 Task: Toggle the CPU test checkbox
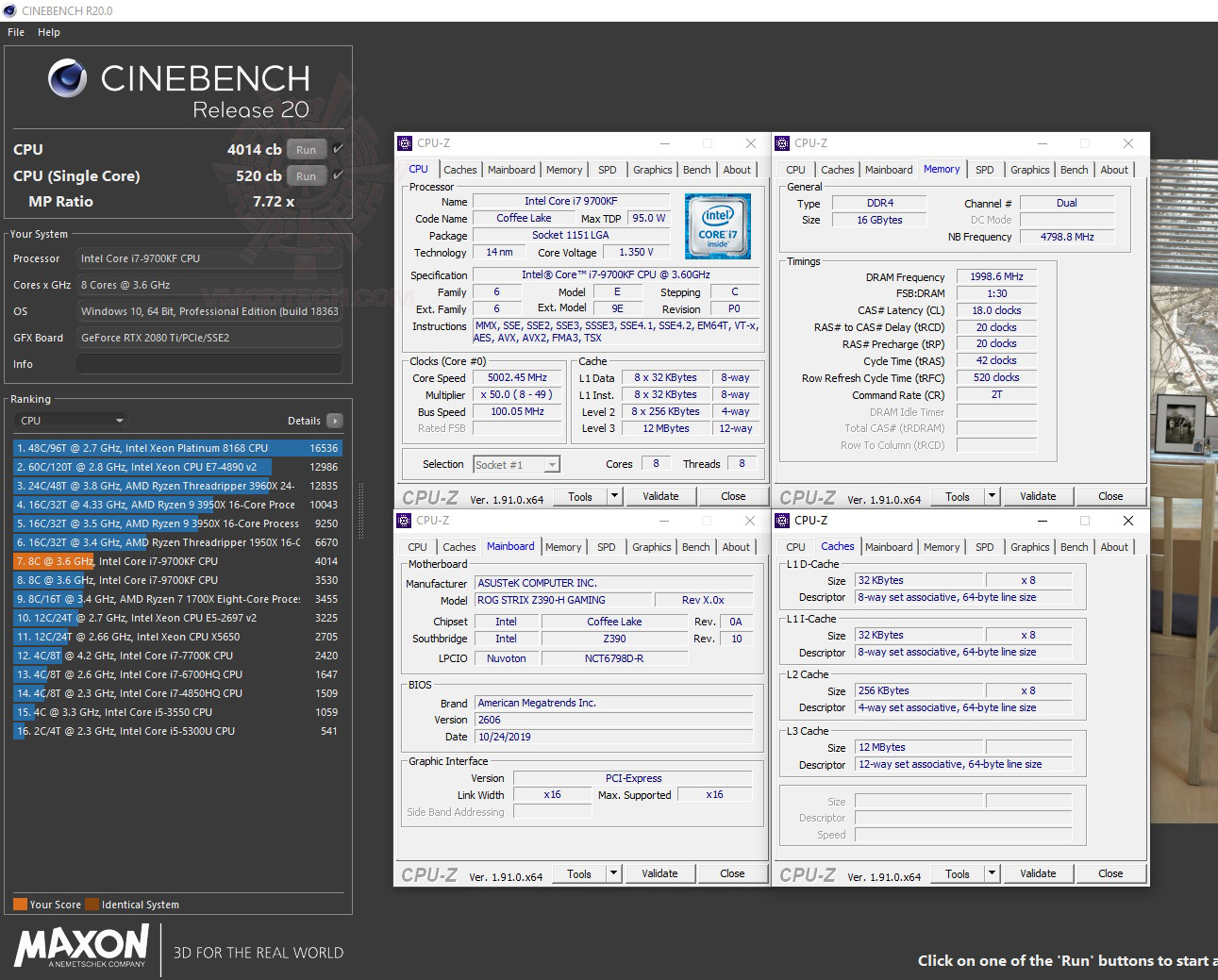click(339, 149)
